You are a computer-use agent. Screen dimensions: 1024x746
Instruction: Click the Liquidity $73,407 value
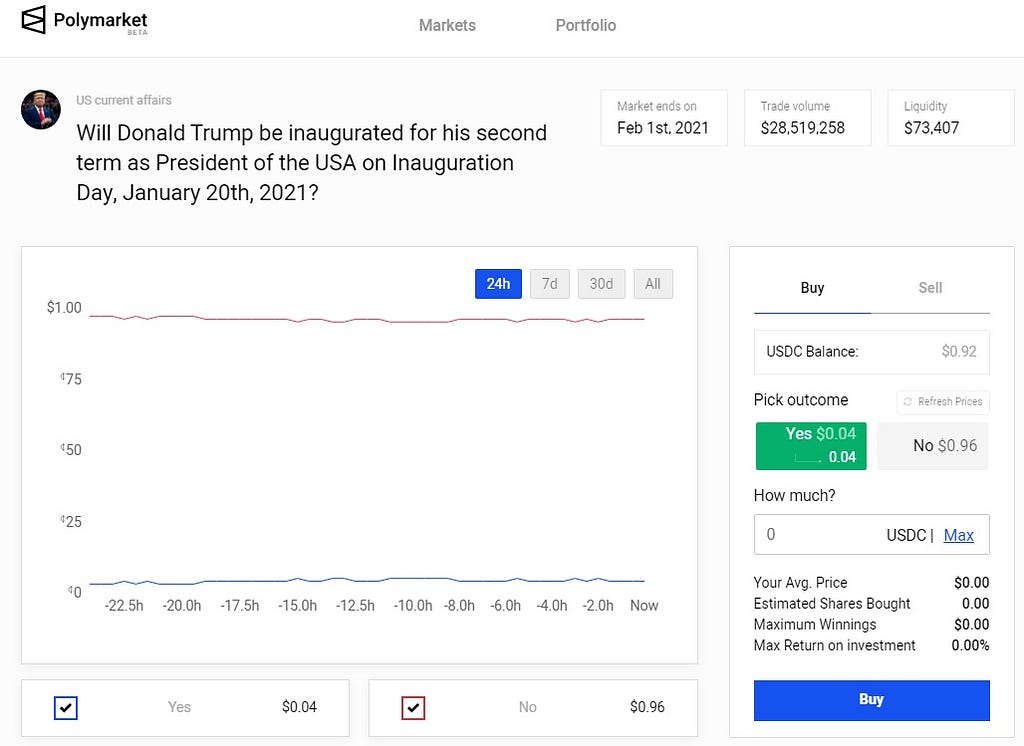pos(931,128)
